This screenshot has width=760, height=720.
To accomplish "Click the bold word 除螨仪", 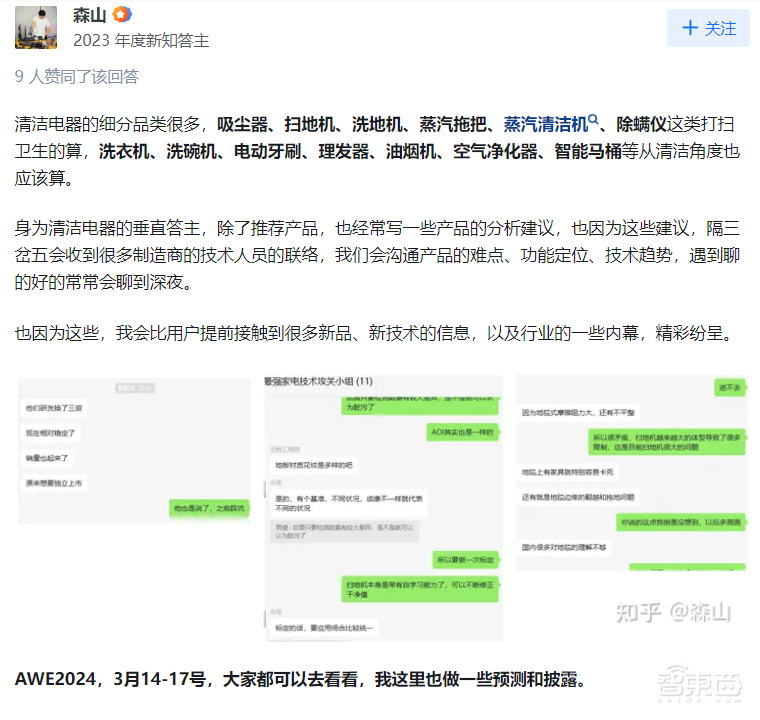I will [x=641, y=124].
